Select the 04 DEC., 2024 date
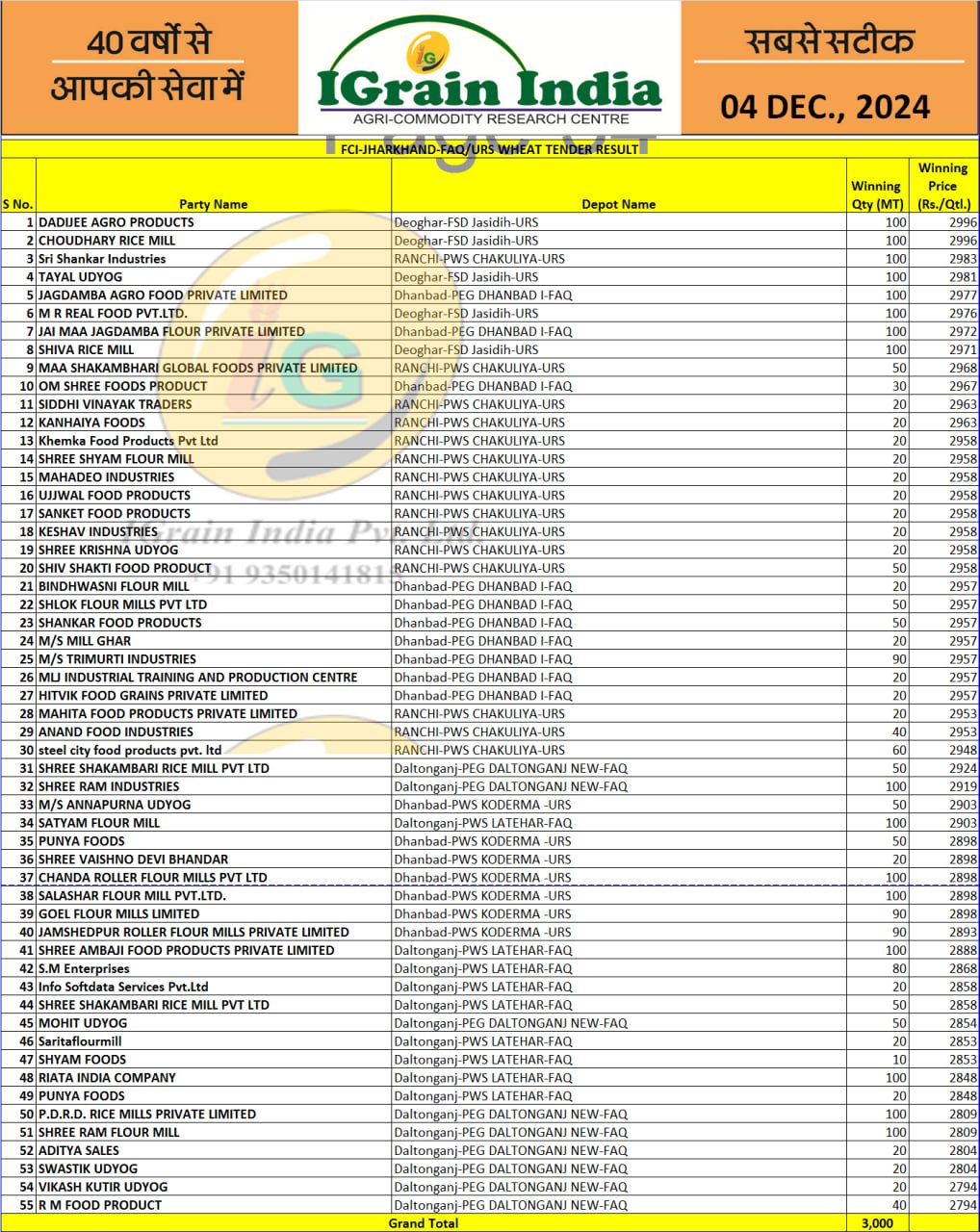The image size is (980, 1232). coord(825,106)
